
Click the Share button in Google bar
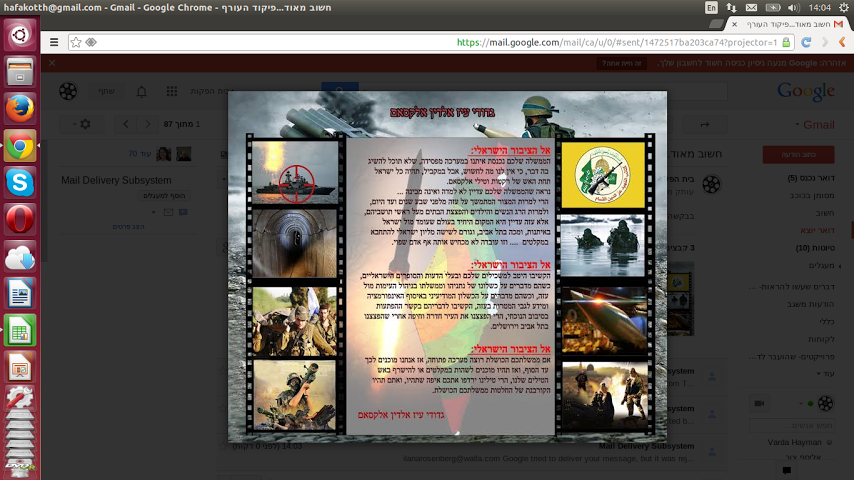(x=106, y=92)
